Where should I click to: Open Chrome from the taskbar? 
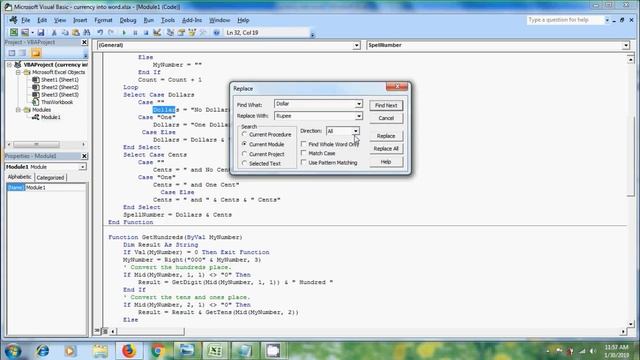click(x=158, y=350)
